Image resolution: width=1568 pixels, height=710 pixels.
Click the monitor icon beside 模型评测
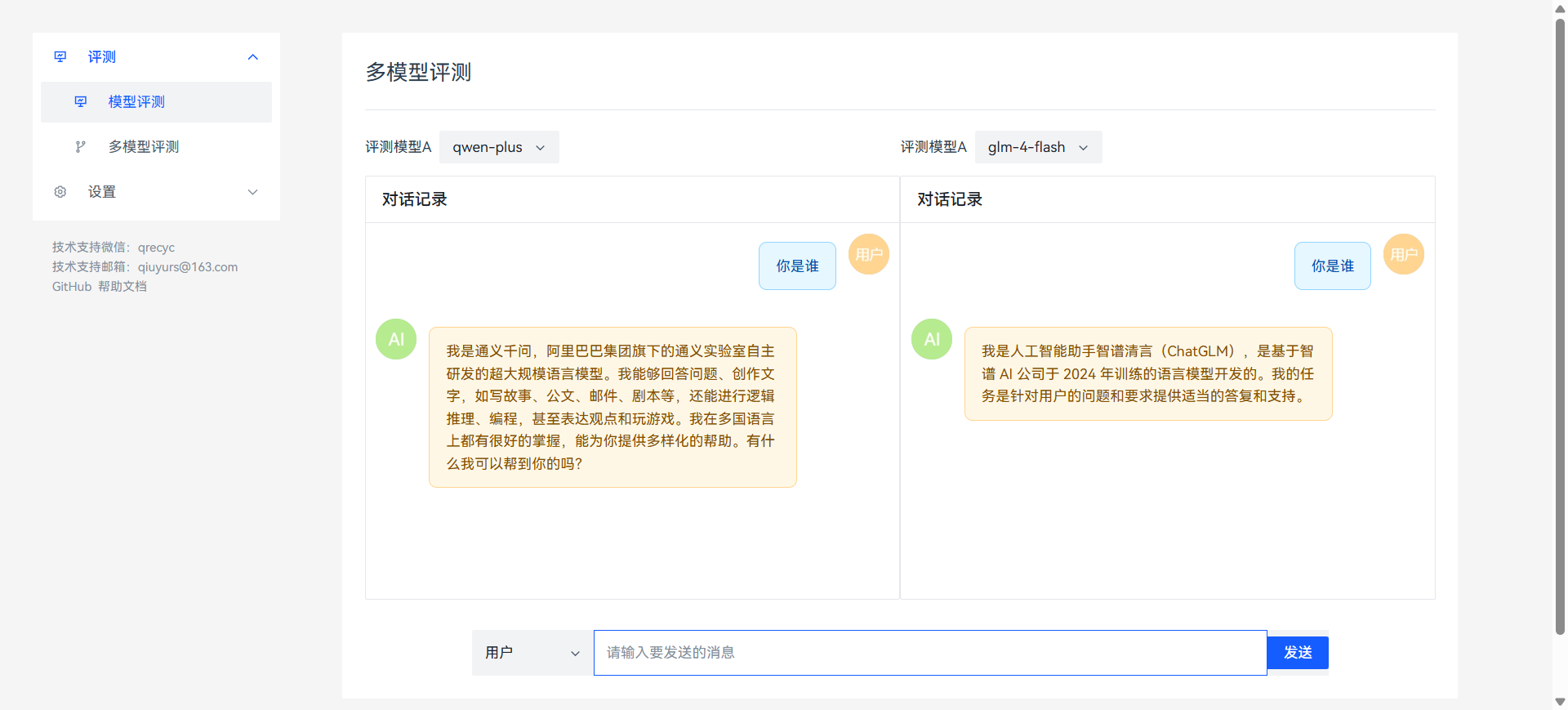pos(81,102)
